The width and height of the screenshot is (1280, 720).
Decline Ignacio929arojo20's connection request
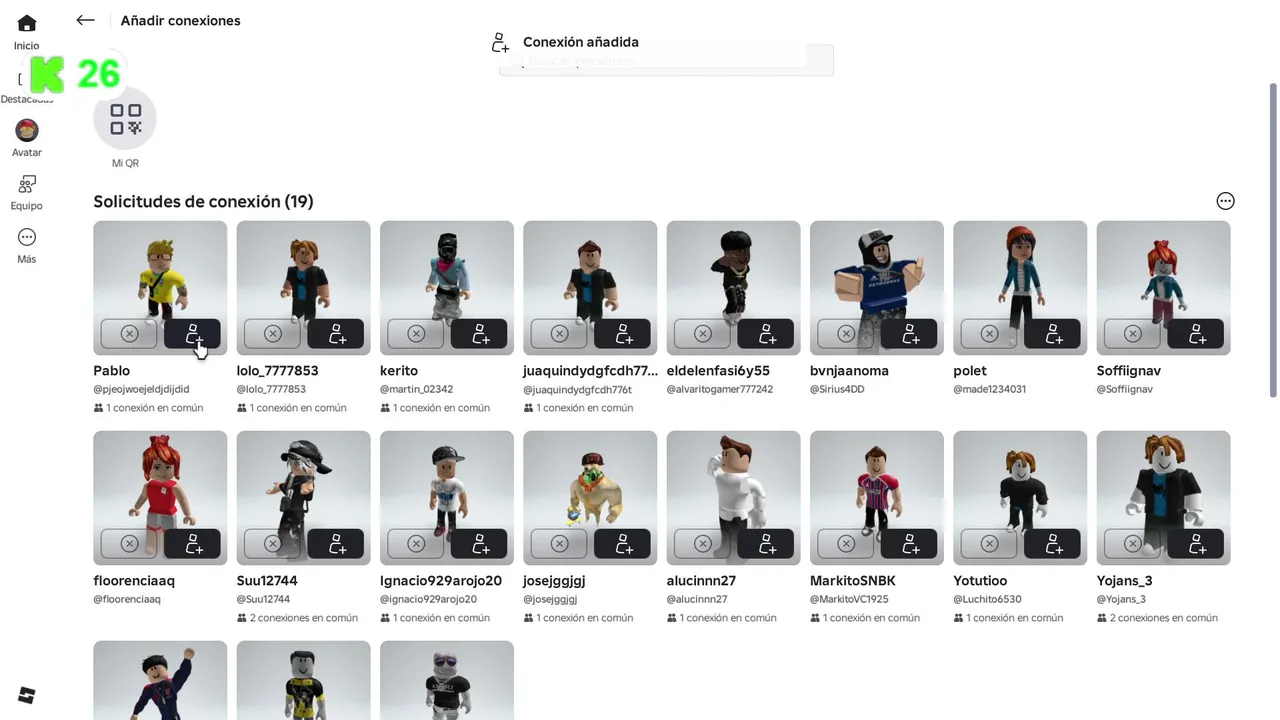click(416, 543)
